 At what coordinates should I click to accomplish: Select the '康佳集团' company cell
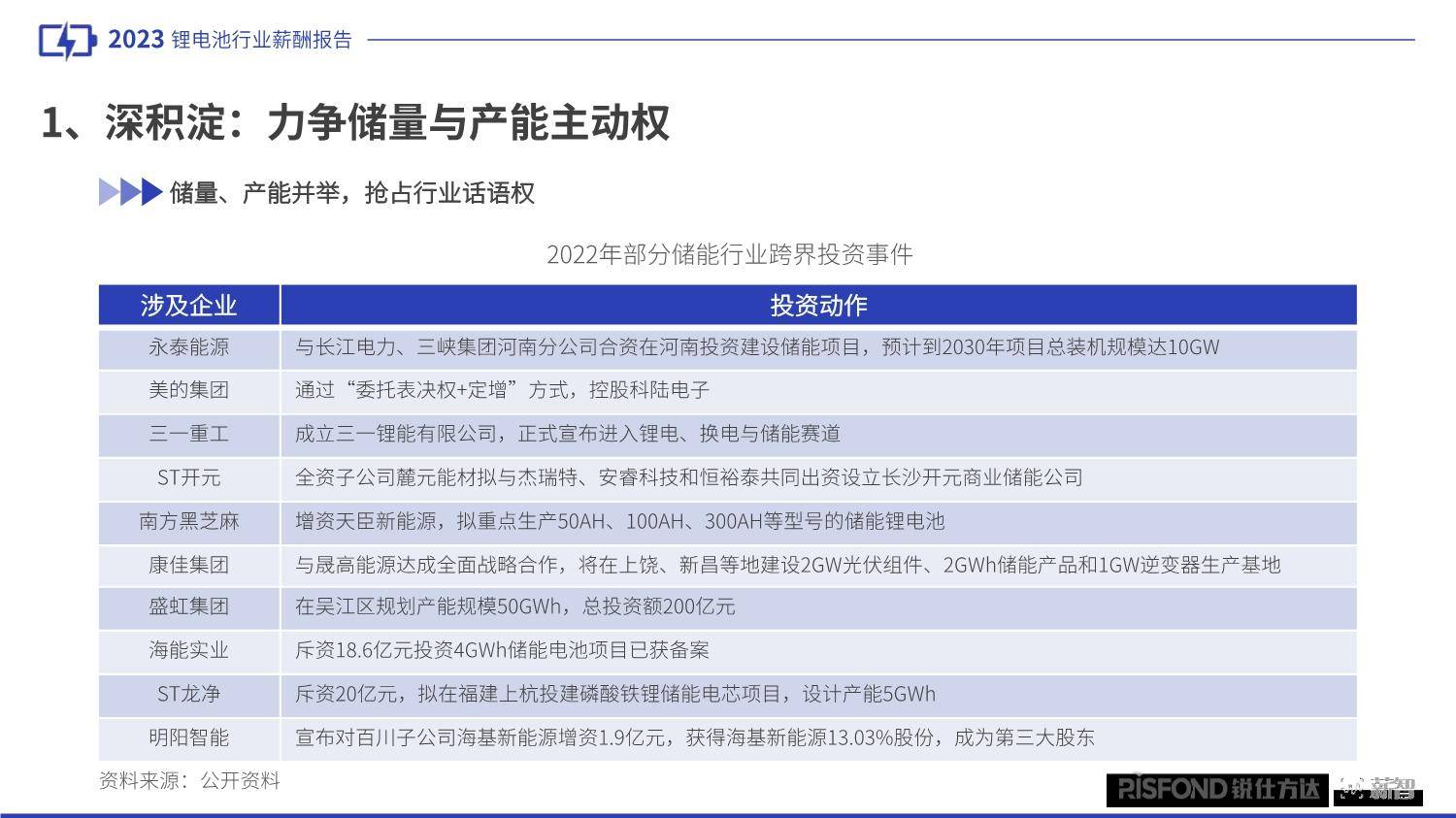tap(189, 565)
